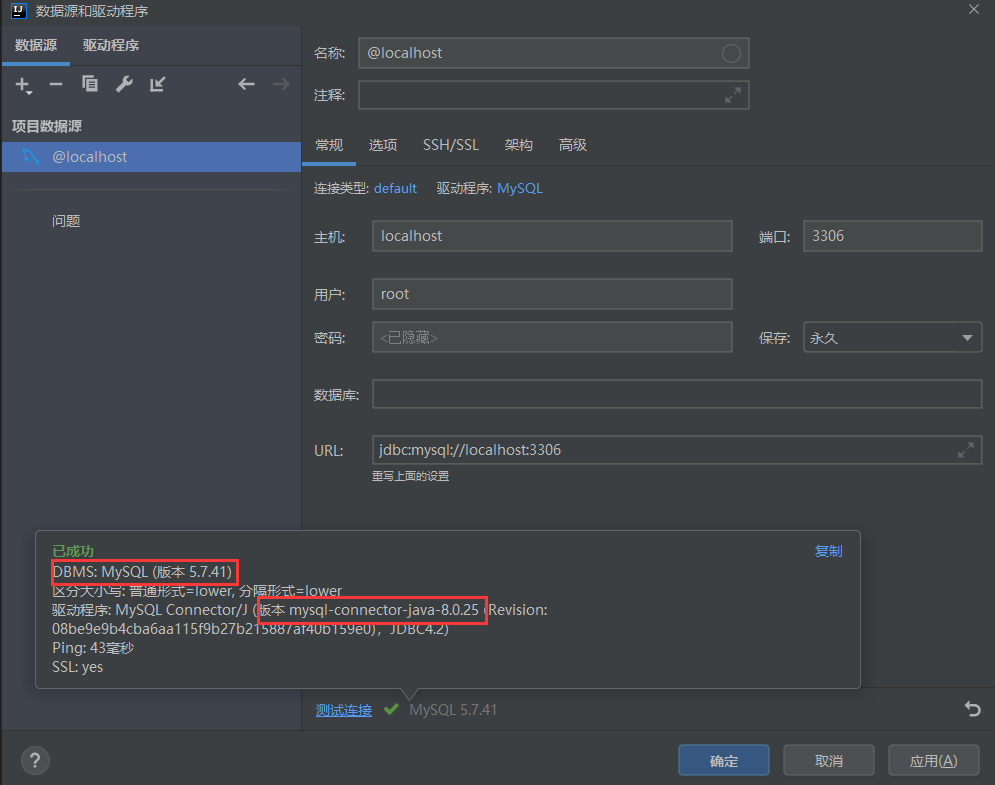995x785 pixels.
Task: Switch to the 高级 tab
Action: tap(572, 144)
